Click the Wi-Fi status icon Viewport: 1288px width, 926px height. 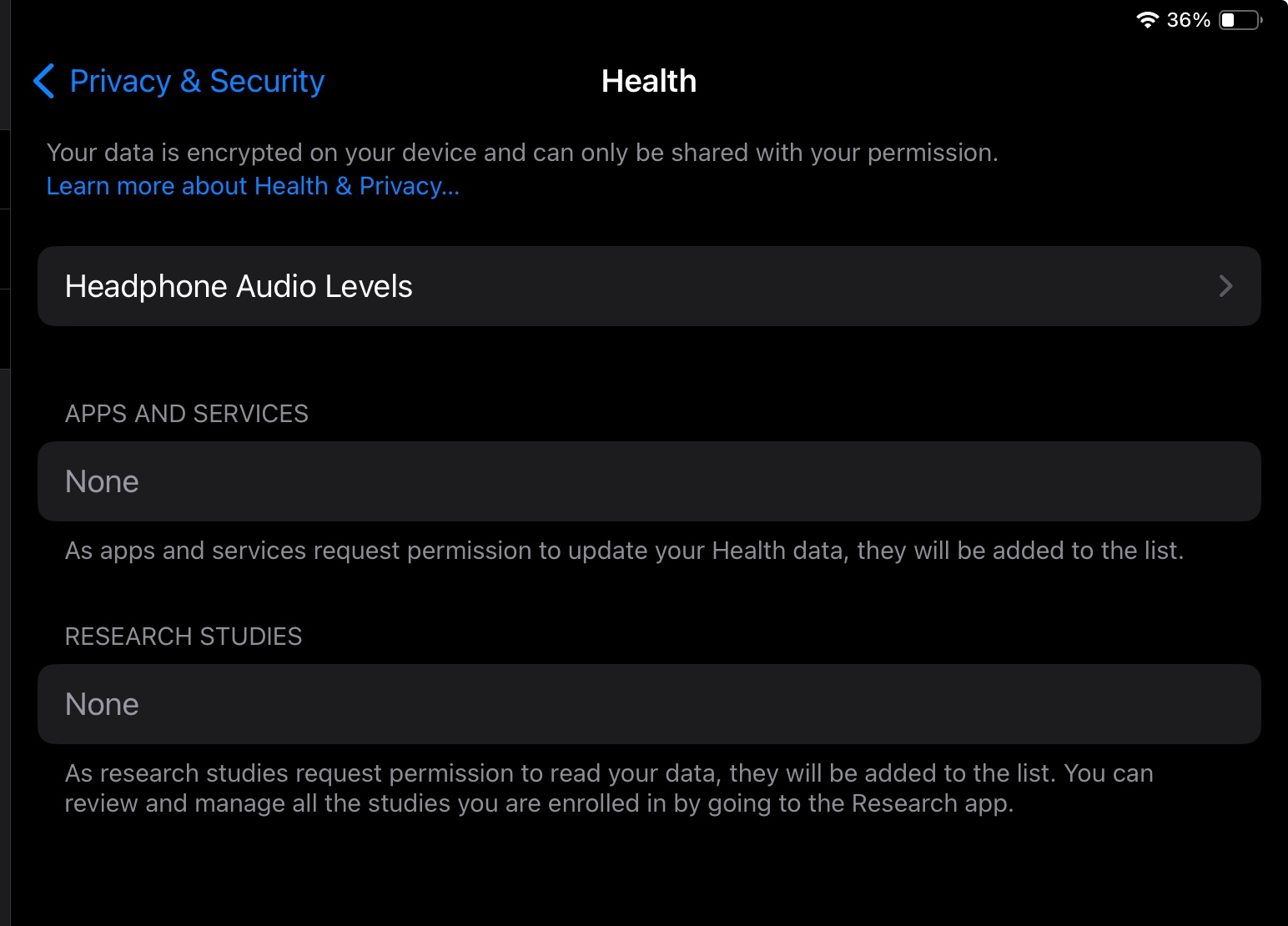point(1148,19)
